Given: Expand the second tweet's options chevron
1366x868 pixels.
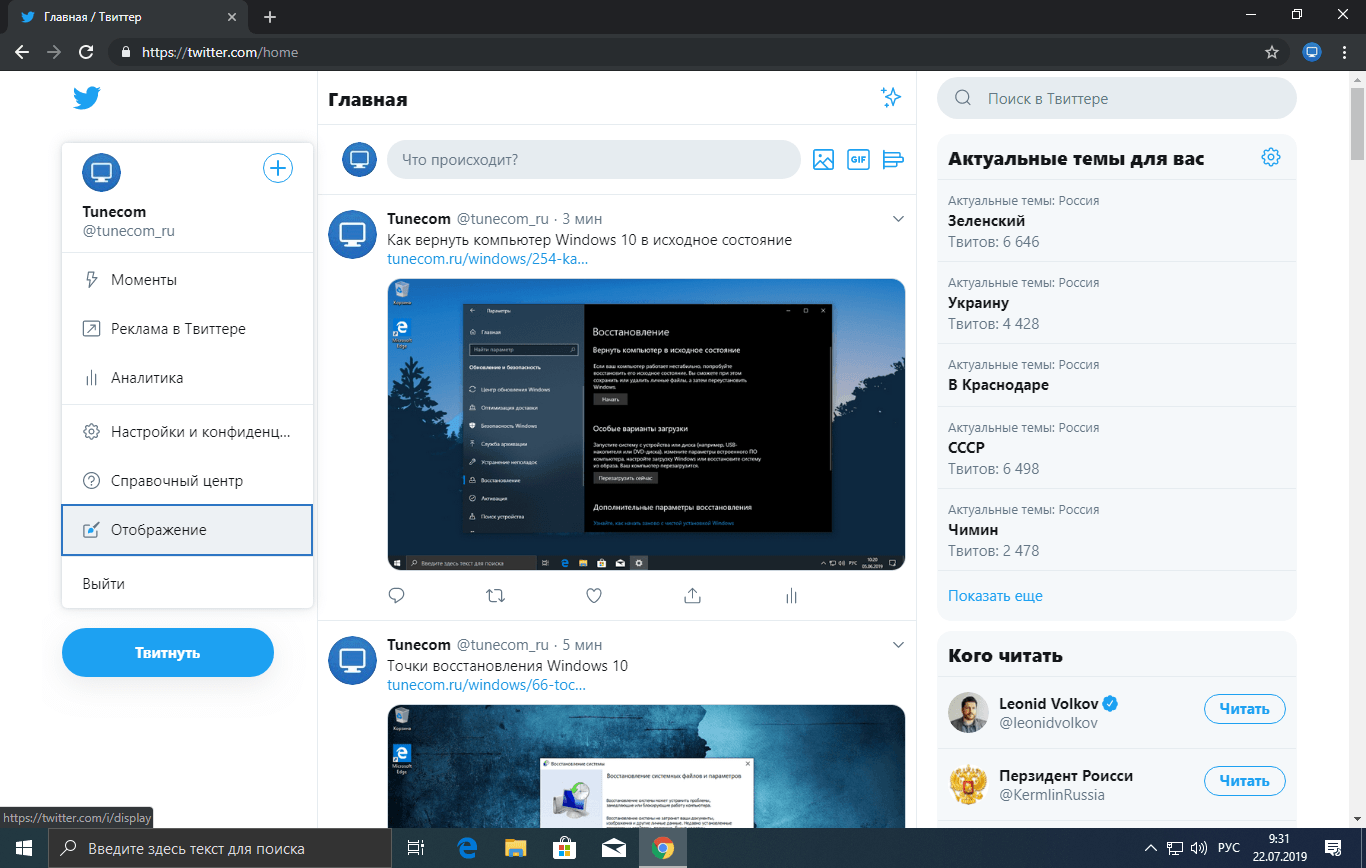Looking at the screenshot, I should [x=898, y=644].
